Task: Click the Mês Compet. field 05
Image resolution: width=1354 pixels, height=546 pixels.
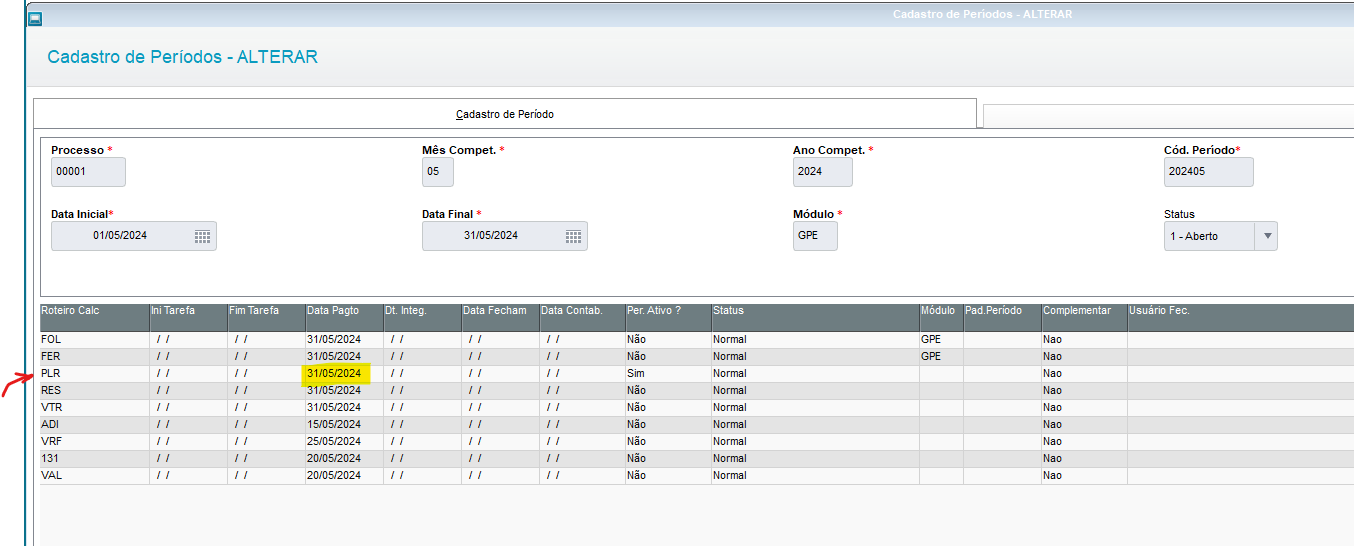Action: pos(438,172)
